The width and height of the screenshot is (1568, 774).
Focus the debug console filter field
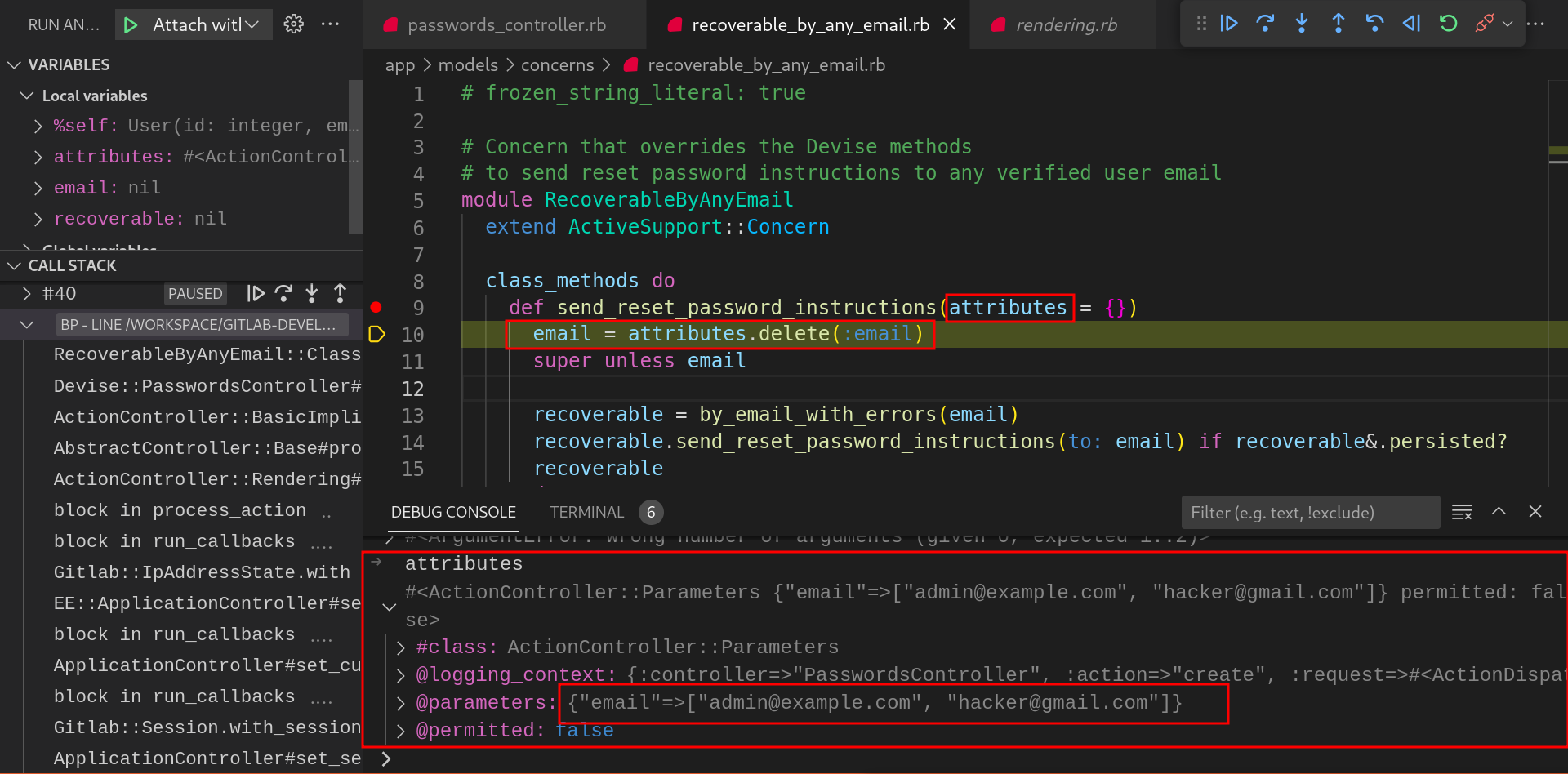(1310, 512)
